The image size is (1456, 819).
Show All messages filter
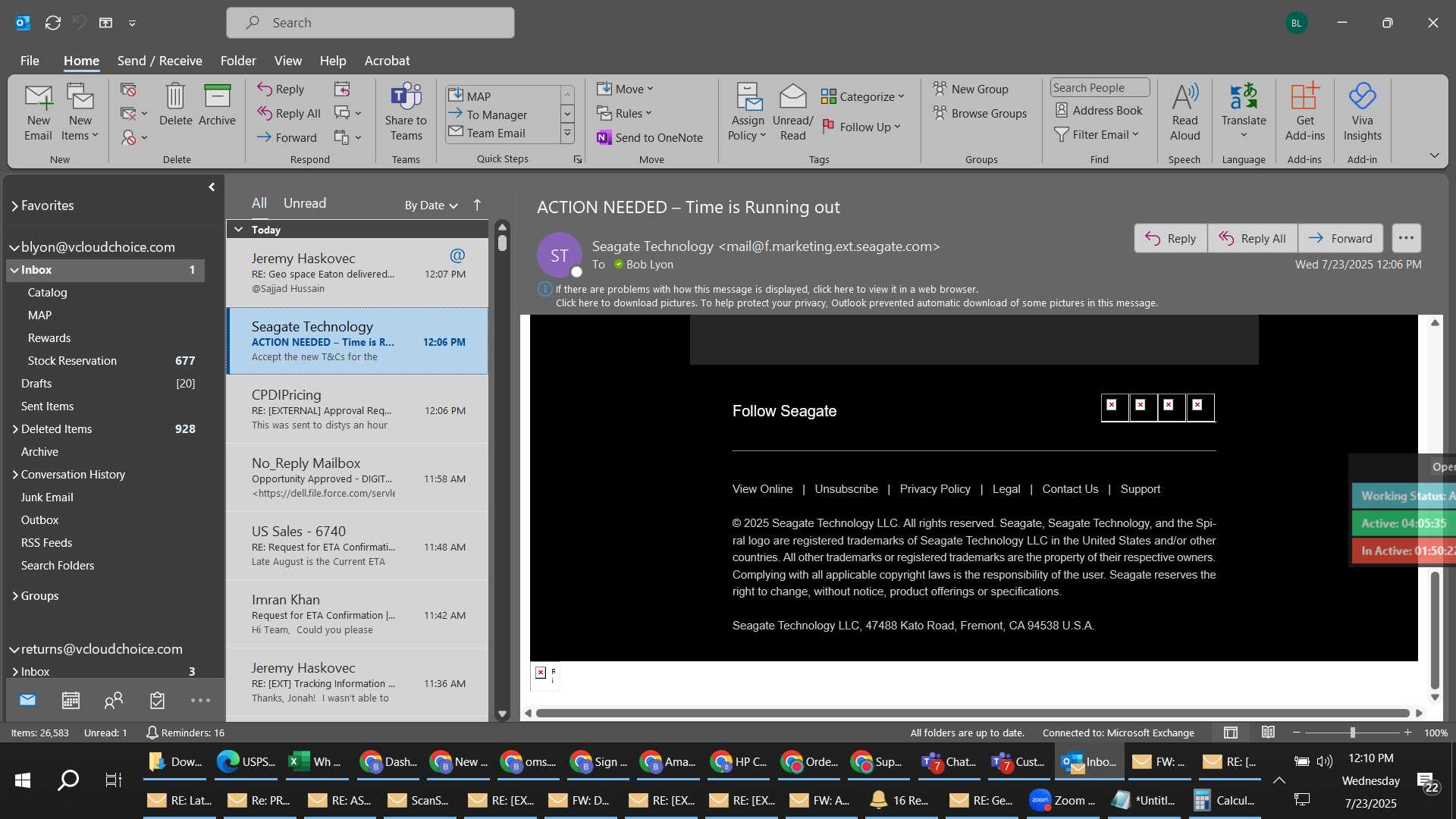[x=259, y=203]
